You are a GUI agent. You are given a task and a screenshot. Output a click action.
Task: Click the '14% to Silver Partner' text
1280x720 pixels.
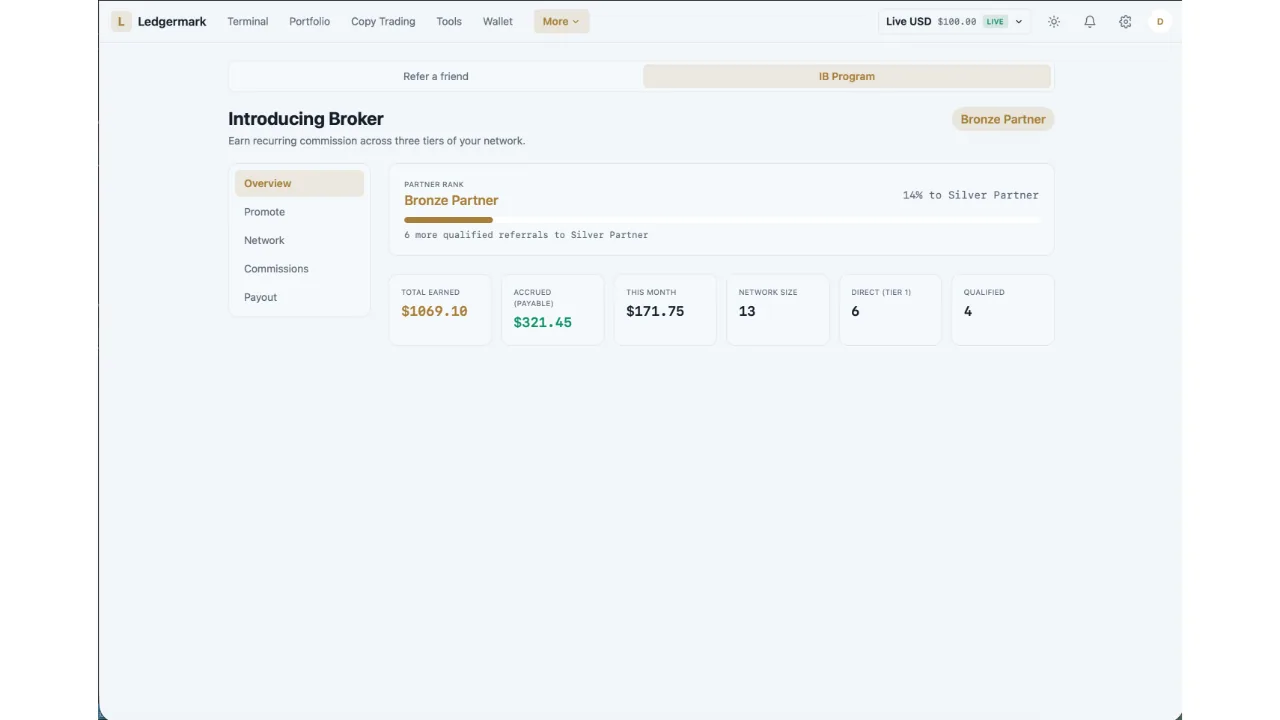point(971,195)
